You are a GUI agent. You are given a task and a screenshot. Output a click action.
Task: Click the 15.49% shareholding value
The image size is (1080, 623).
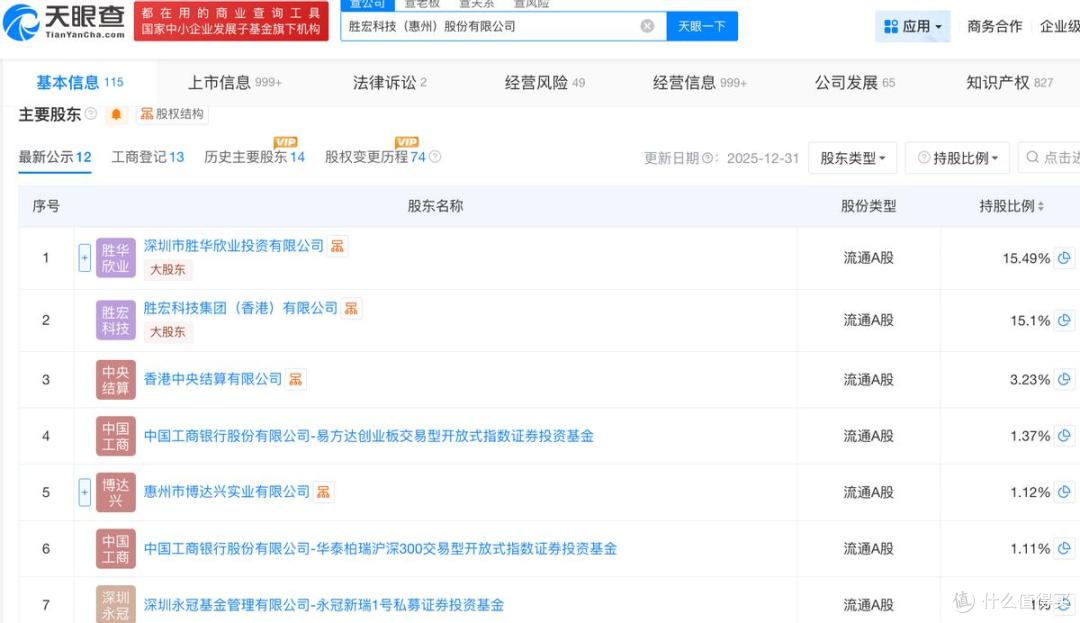[1026, 259]
